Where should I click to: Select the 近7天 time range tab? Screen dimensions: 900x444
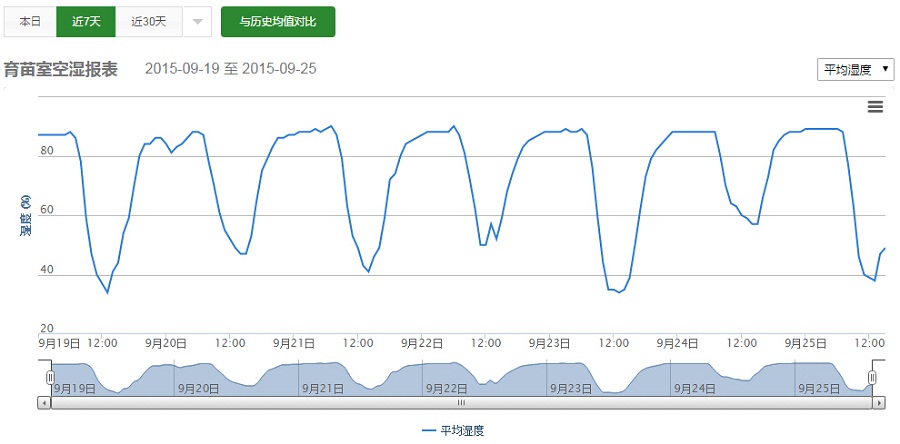86,22
